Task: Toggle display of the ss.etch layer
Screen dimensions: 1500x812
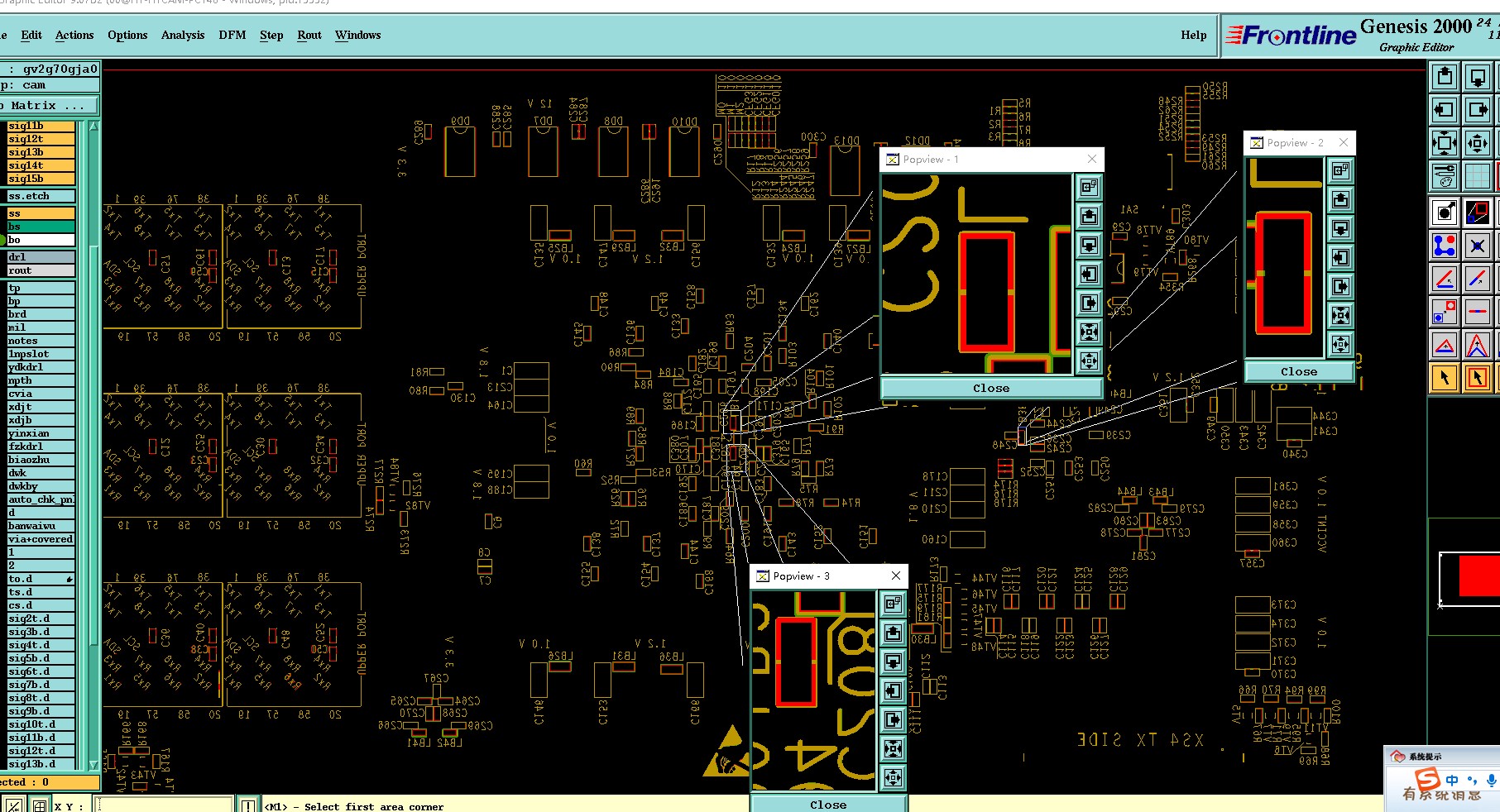Action: click(41, 196)
